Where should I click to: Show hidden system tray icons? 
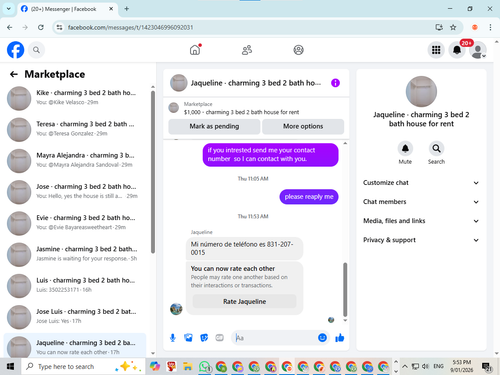pyautogui.click(x=405, y=366)
